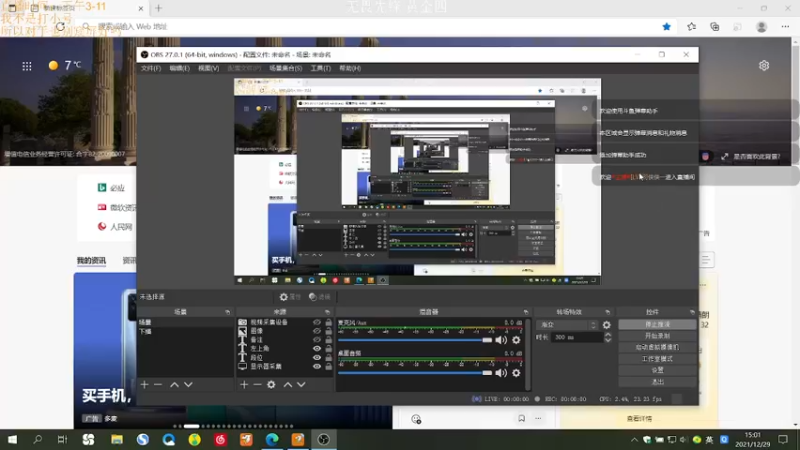
Task: Adjust transition duration stepper arrows
Action: click(608, 337)
